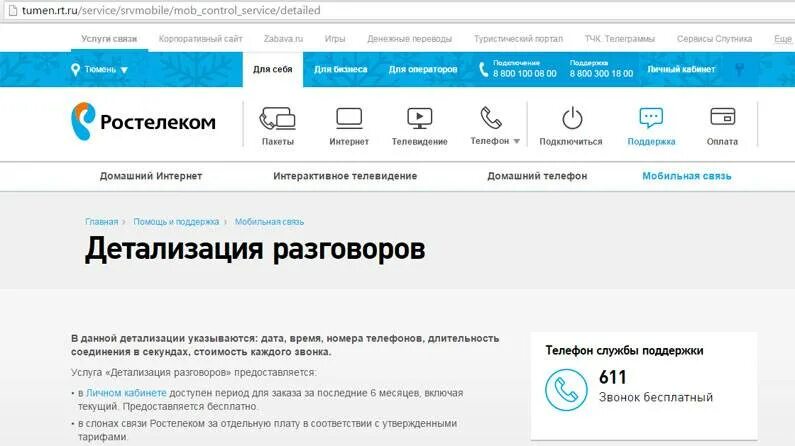
Task: Click the Тюмень location pin icon
Action: [76, 70]
